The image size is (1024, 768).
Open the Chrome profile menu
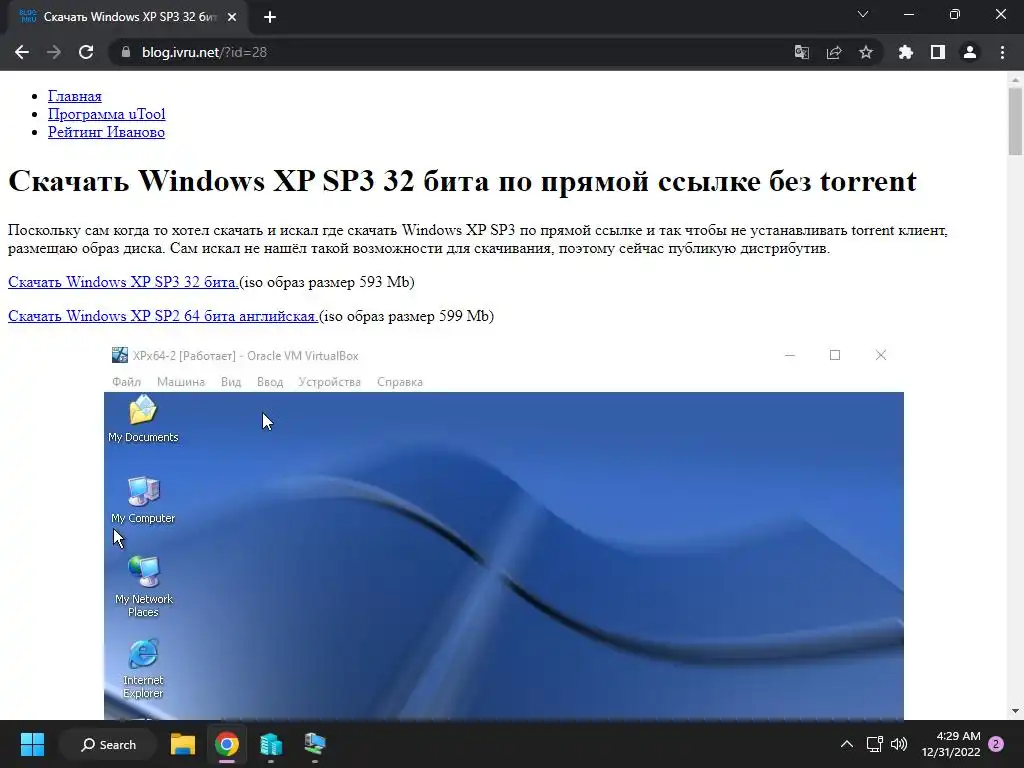pyautogui.click(x=970, y=52)
